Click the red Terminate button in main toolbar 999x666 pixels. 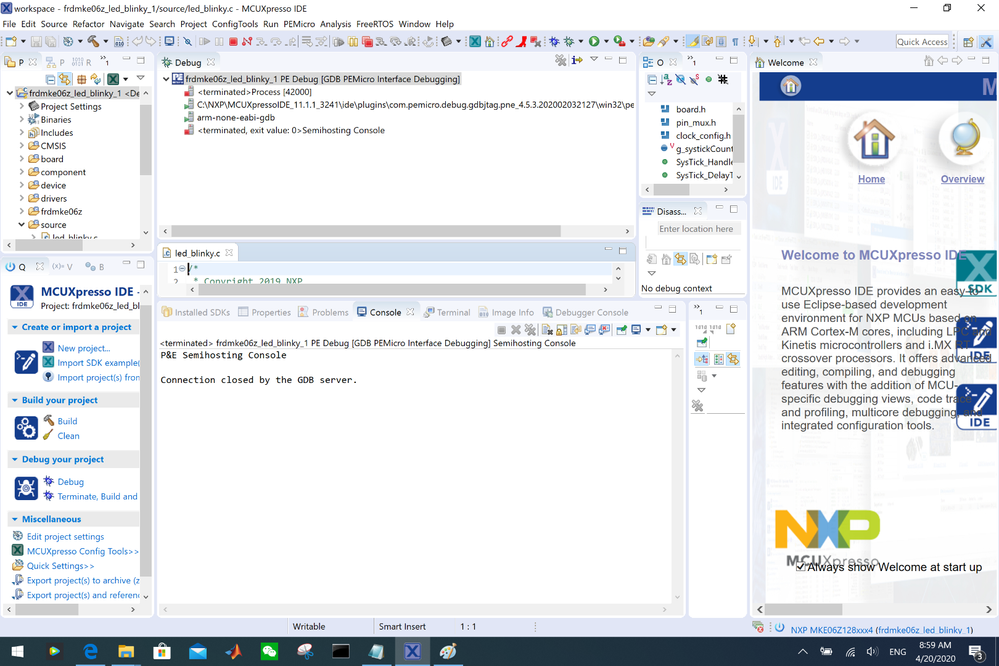click(233, 41)
